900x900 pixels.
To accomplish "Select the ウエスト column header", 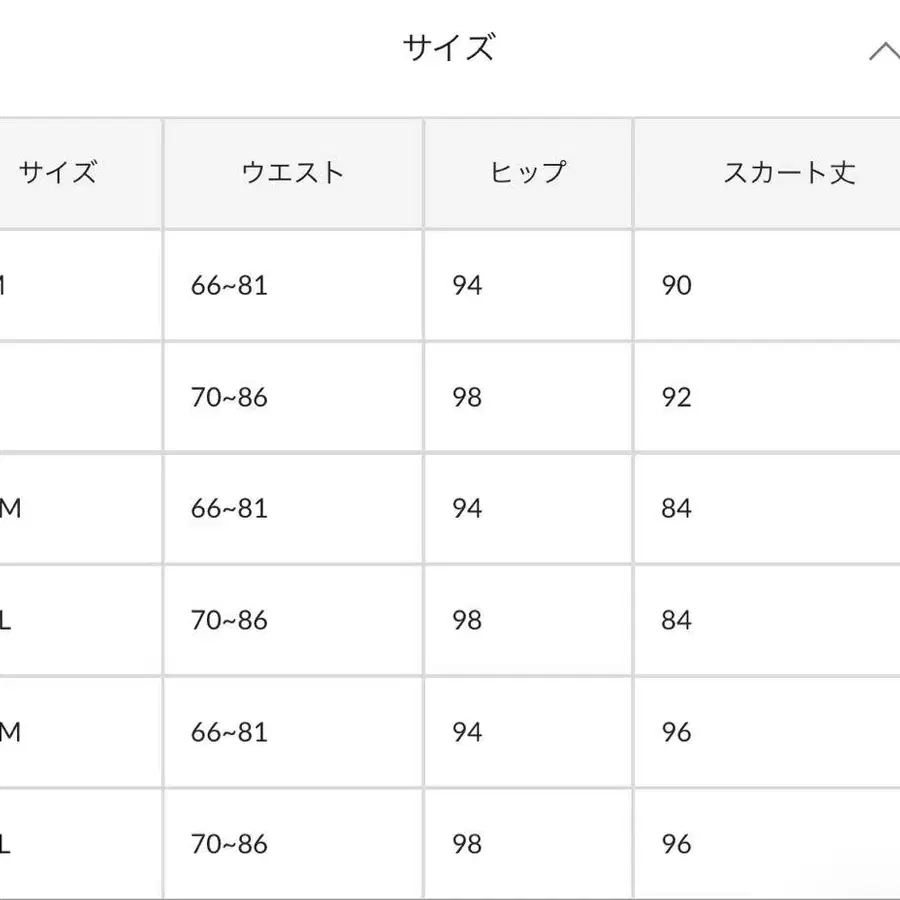I will click(293, 173).
